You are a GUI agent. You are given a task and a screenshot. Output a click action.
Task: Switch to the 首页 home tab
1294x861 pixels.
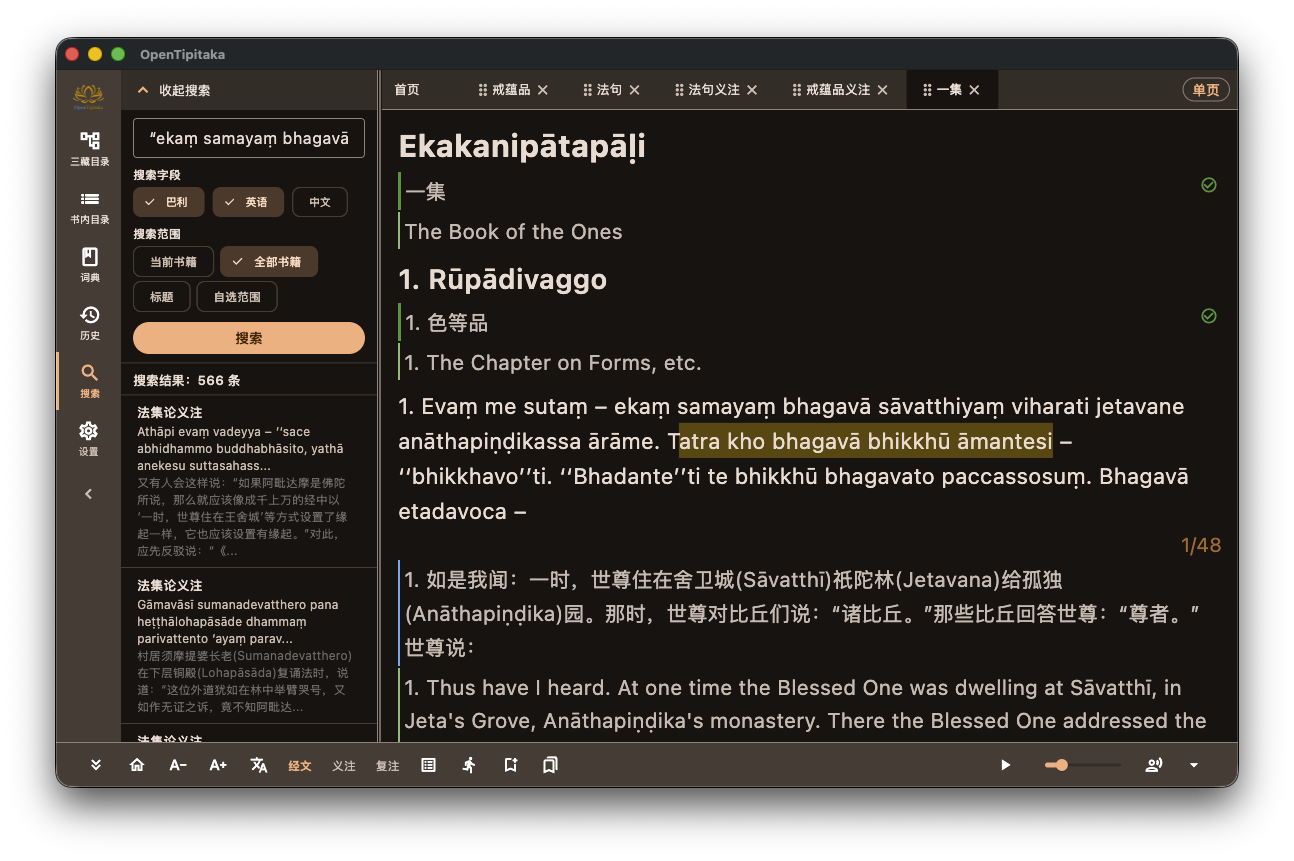coord(407,90)
